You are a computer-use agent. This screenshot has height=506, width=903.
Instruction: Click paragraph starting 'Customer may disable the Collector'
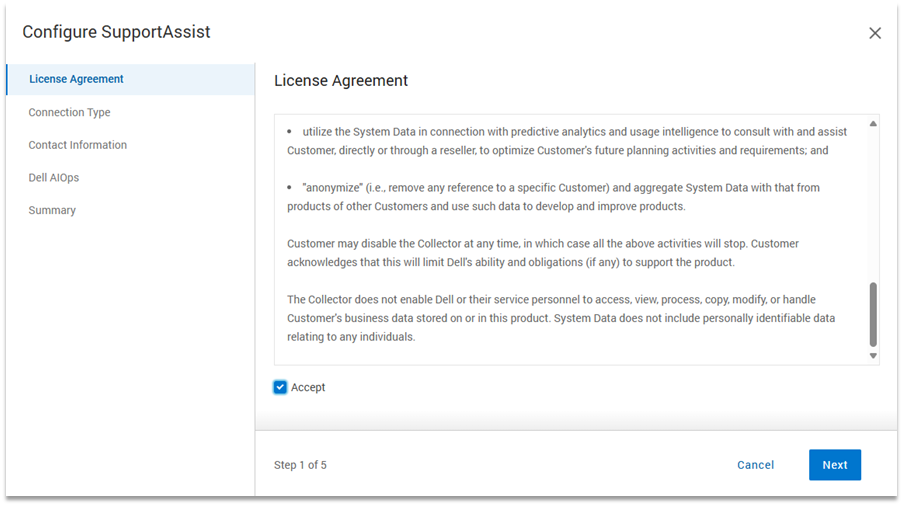pyautogui.click(x=543, y=253)
